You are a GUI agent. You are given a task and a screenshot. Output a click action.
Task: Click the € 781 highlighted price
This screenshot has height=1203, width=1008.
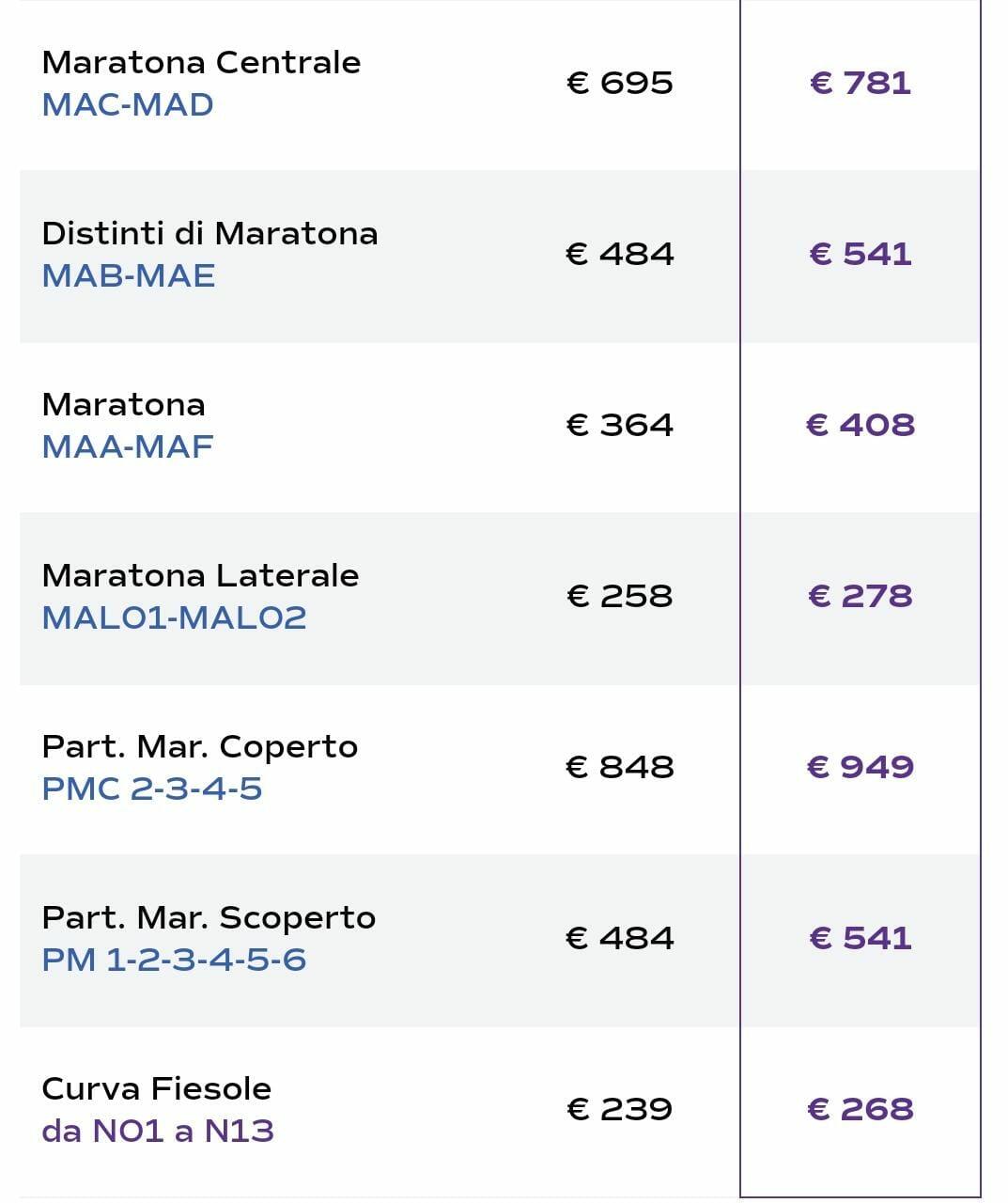861,83
